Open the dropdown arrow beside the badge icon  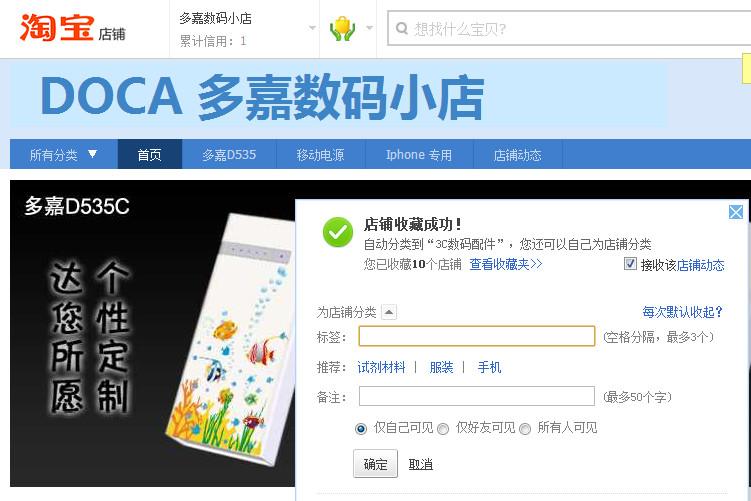369,28
